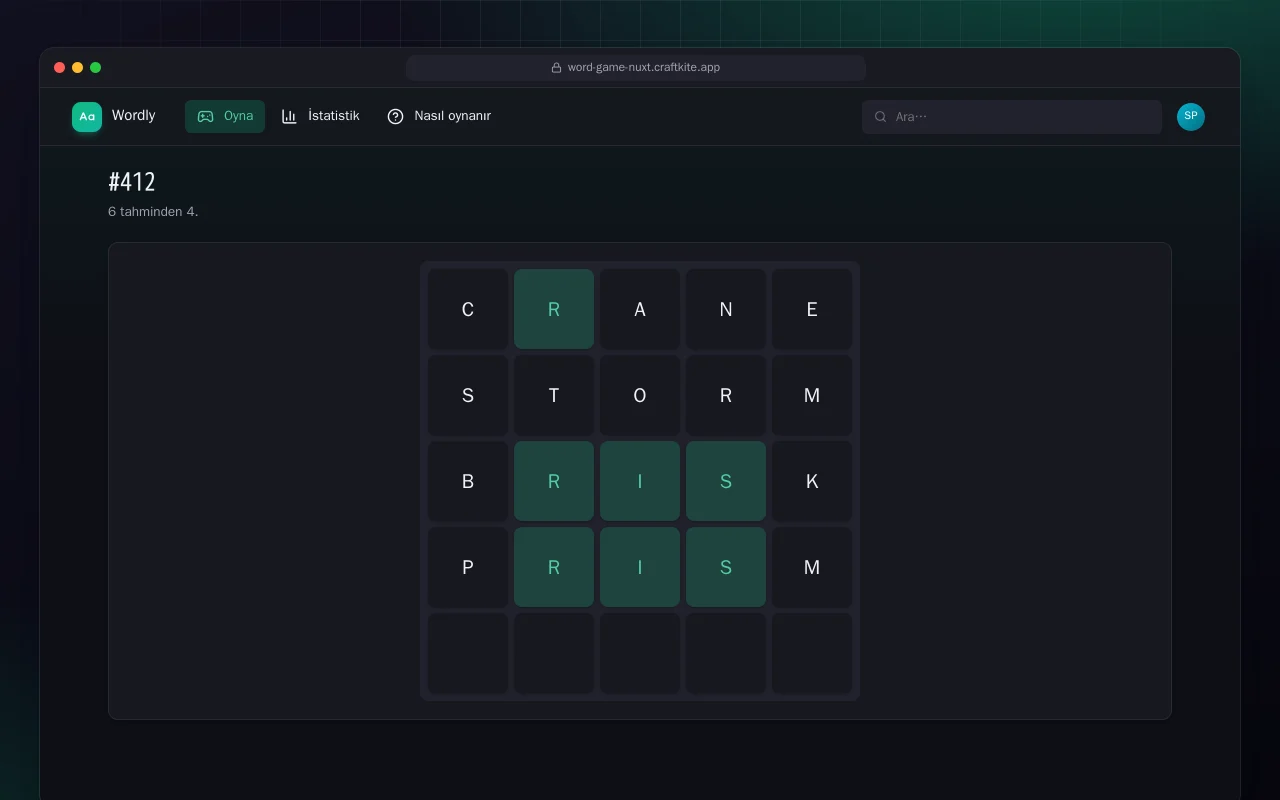Click the magnifier search icon

[x=881, y=117]
